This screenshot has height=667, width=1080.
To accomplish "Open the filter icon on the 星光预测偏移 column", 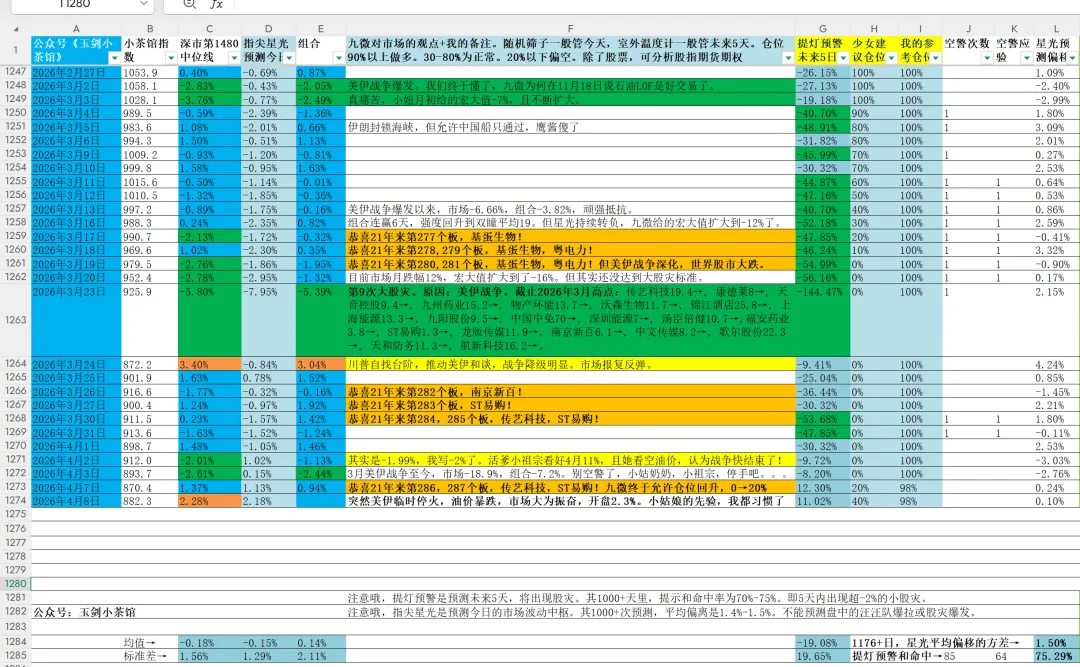I will [x=1071, y=58].
